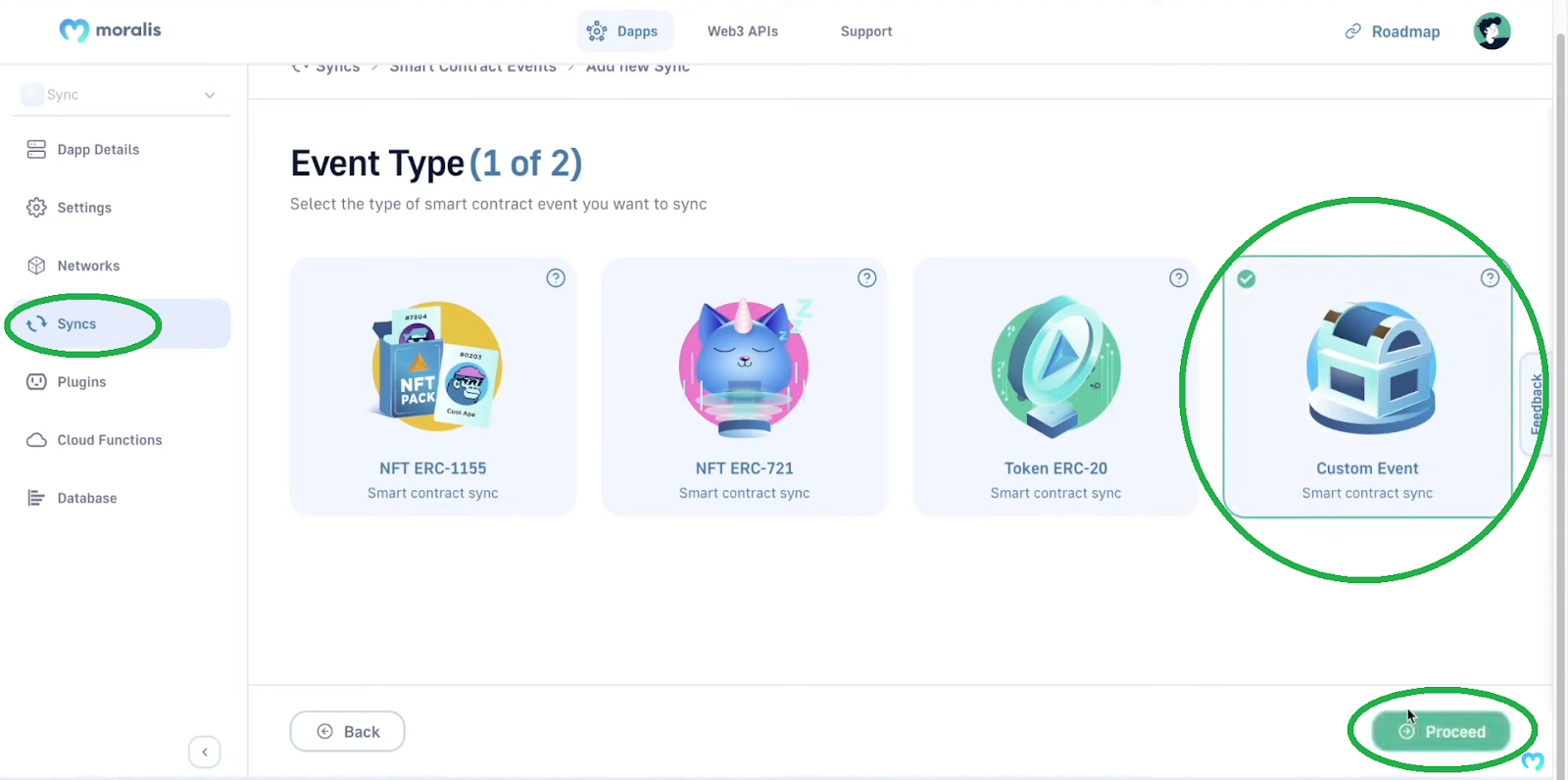Click the help icon on Token ERC-20 card
The height and width of the screenshot is (780, 1568).
[x=1179, y=278]
